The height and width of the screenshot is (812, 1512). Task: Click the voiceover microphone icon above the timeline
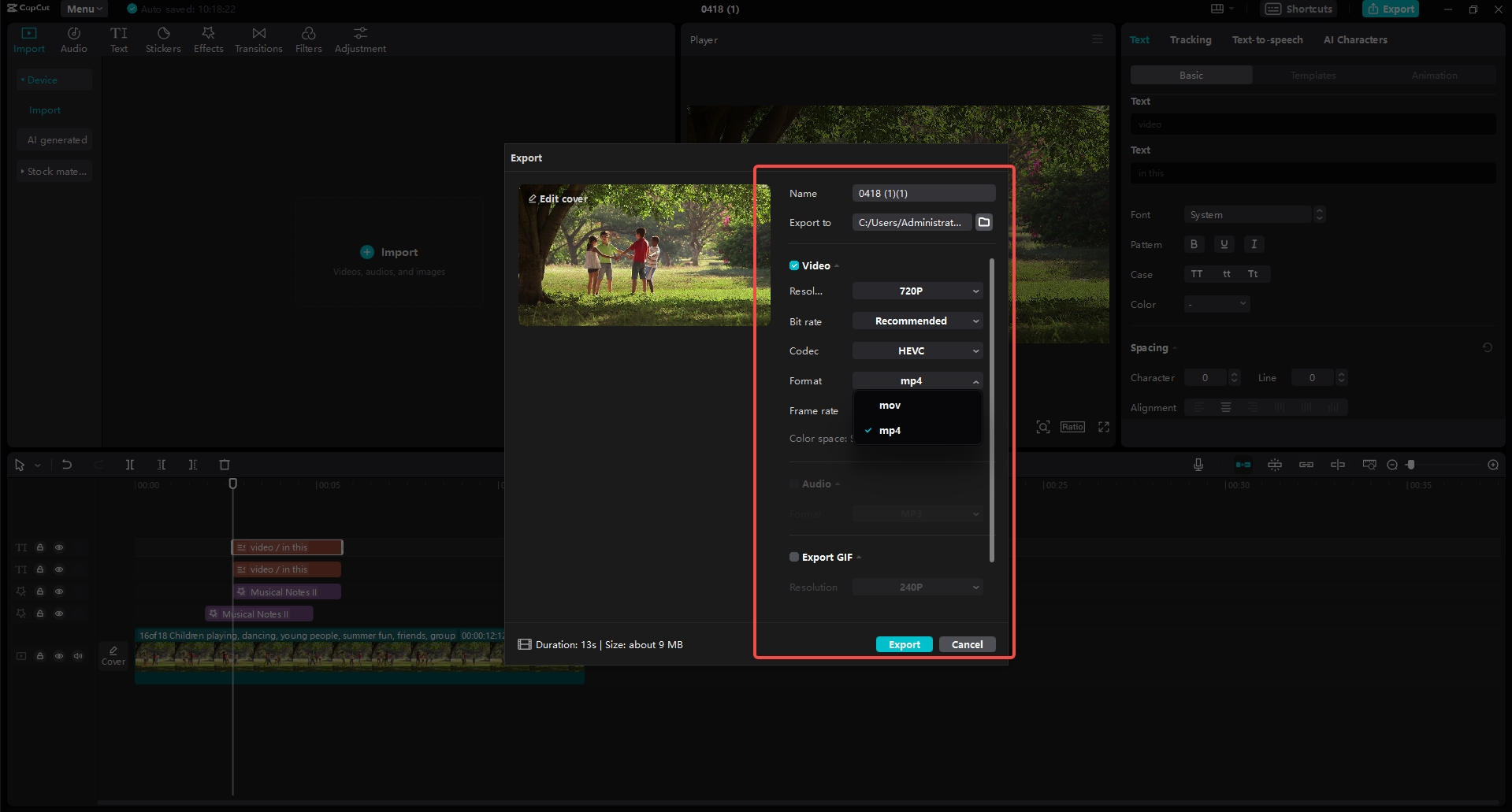tap(1198, 465)
